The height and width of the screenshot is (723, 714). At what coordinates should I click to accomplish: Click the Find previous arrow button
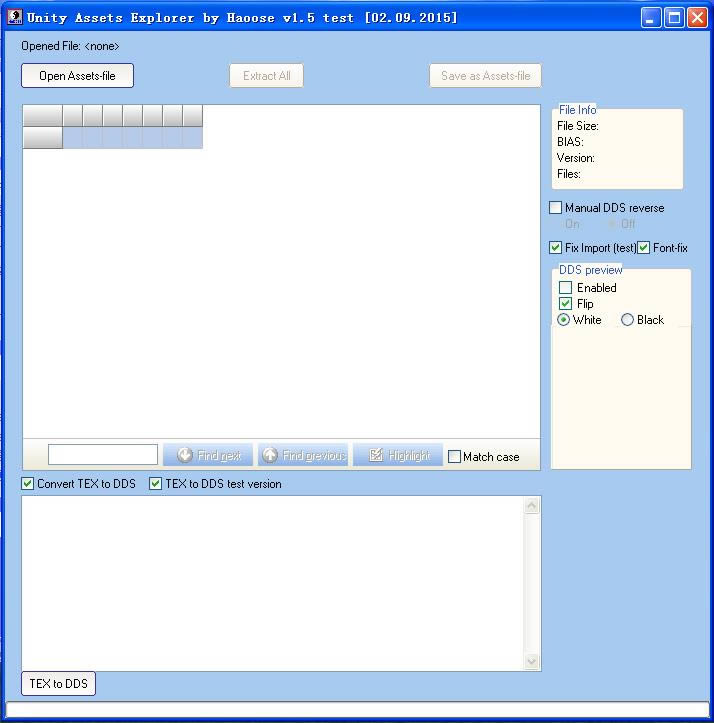point(303,456)
